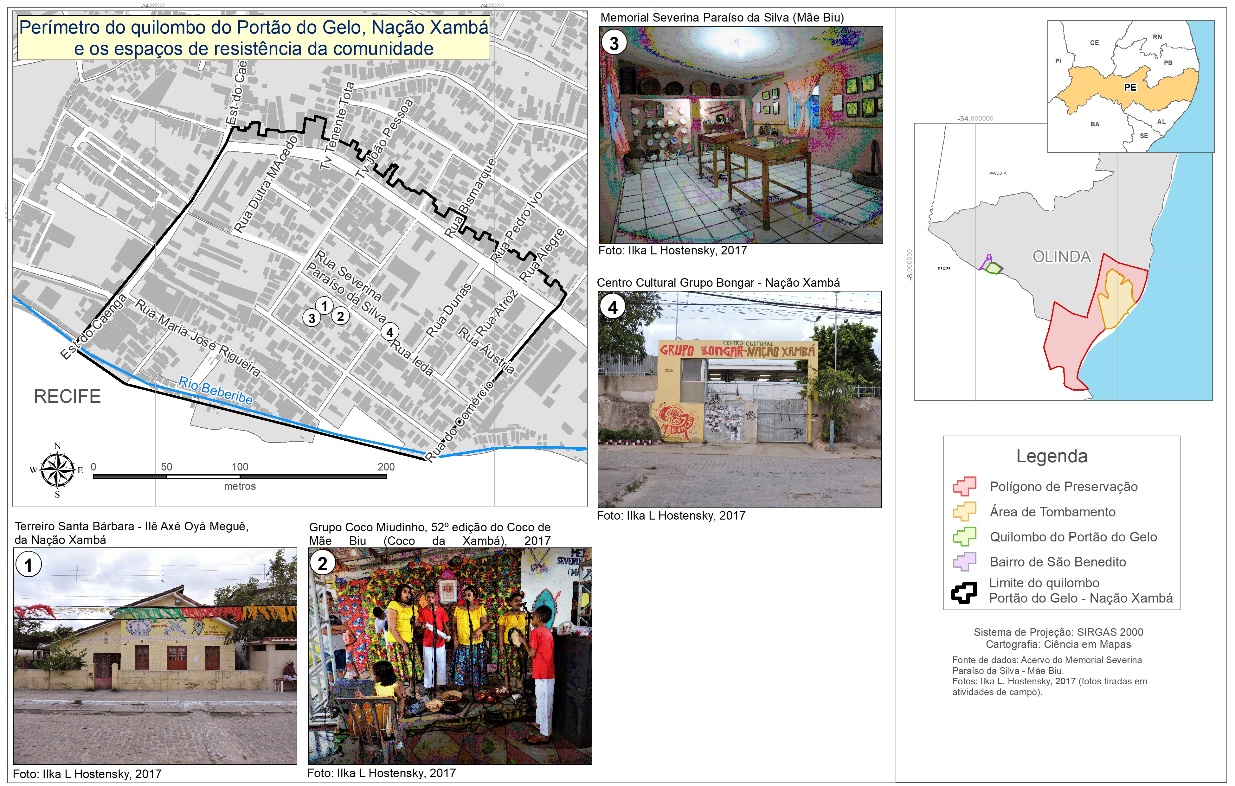This screenshot has height=786, width=1235.
Task: Click the Área de Tombamento legend swatch
Action: [964, 512]
